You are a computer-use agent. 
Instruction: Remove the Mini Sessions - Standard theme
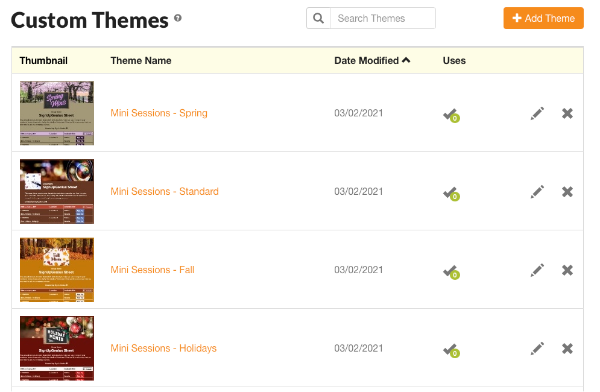click(567, 192)
